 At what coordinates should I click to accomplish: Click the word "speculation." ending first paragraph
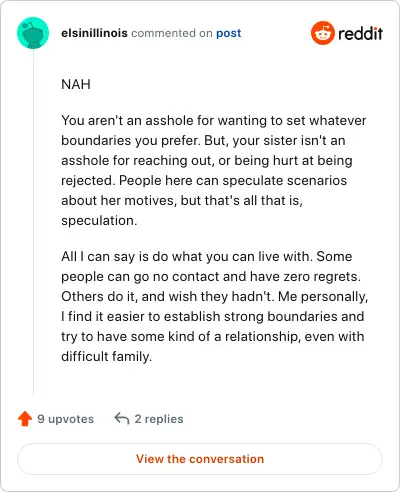[99, 221]
